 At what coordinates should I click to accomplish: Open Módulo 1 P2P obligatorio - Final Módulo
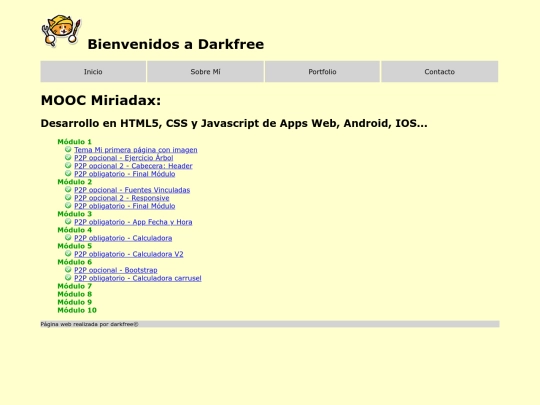pos(125,174)
